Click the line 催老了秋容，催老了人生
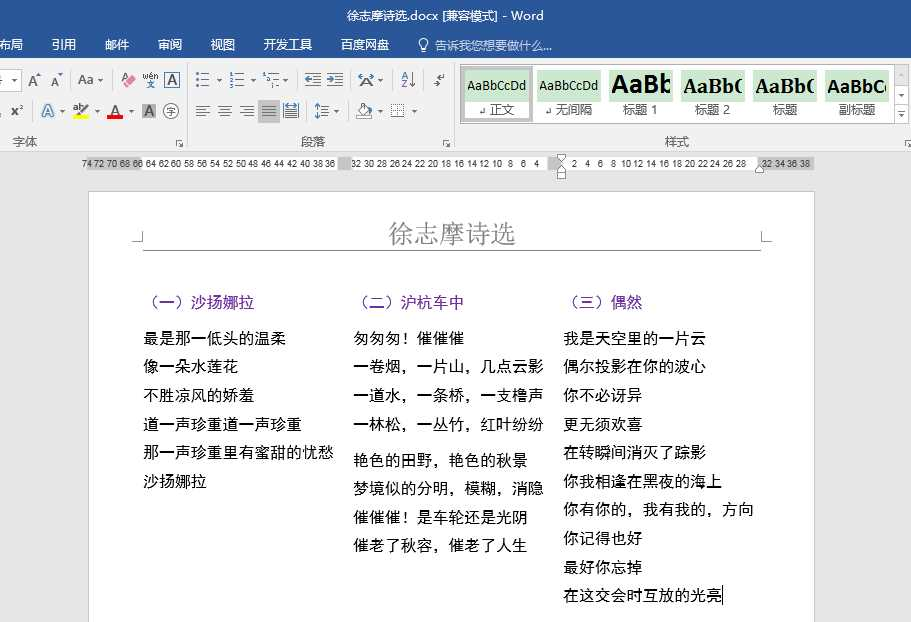The width and height of the screenshot is (911, 622). tap(440, 545)
